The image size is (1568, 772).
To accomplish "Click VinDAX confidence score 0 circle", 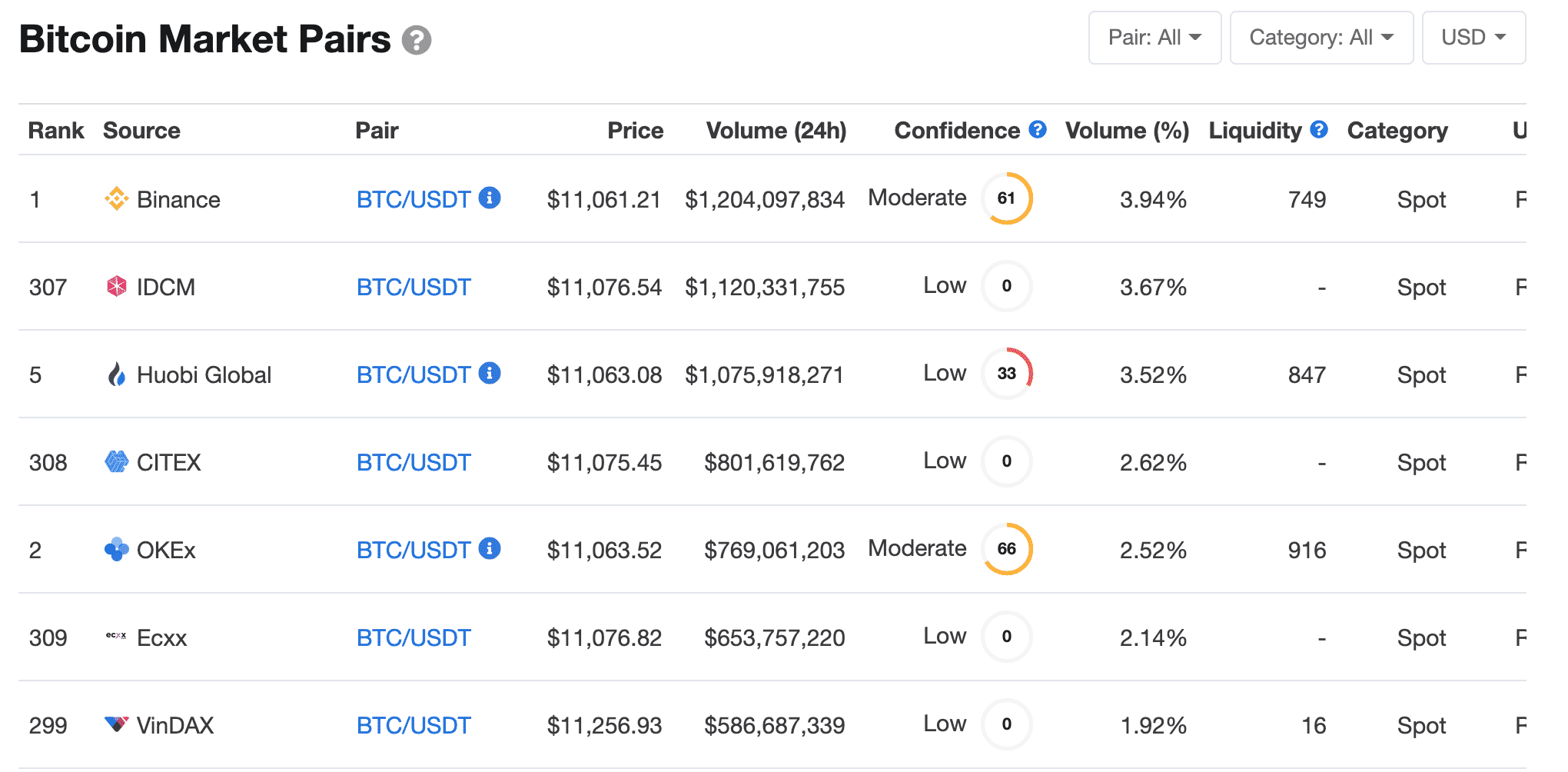I will click(x=1007, y=724).
